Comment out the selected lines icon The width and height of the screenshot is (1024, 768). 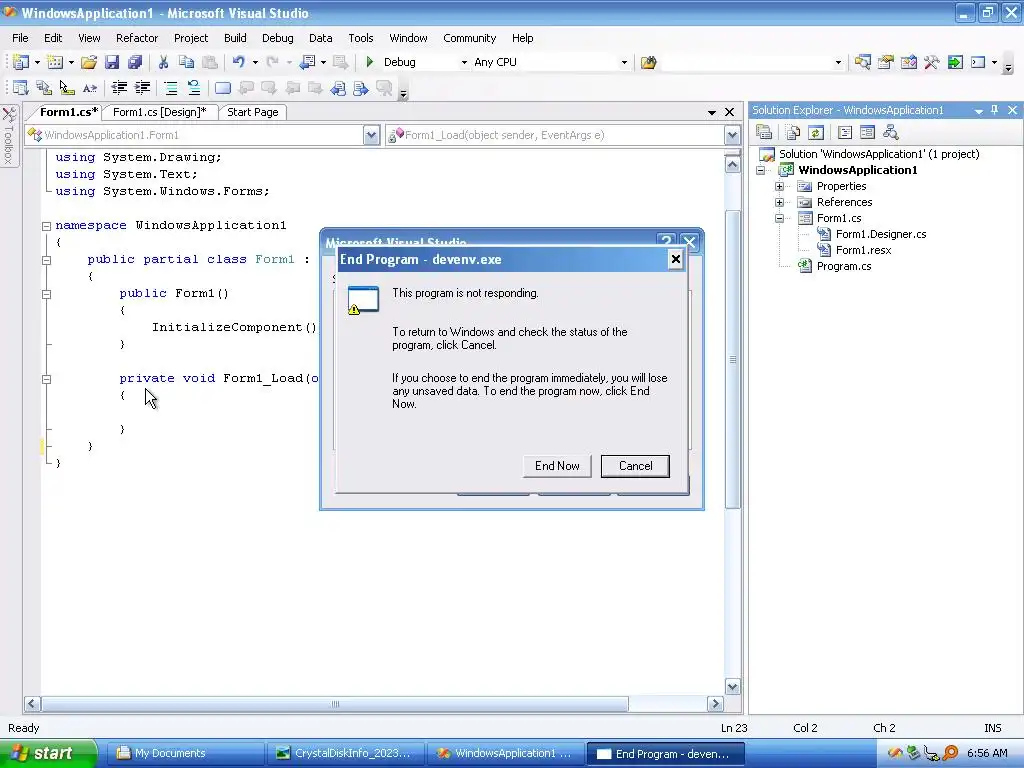(x=170, y=88)
